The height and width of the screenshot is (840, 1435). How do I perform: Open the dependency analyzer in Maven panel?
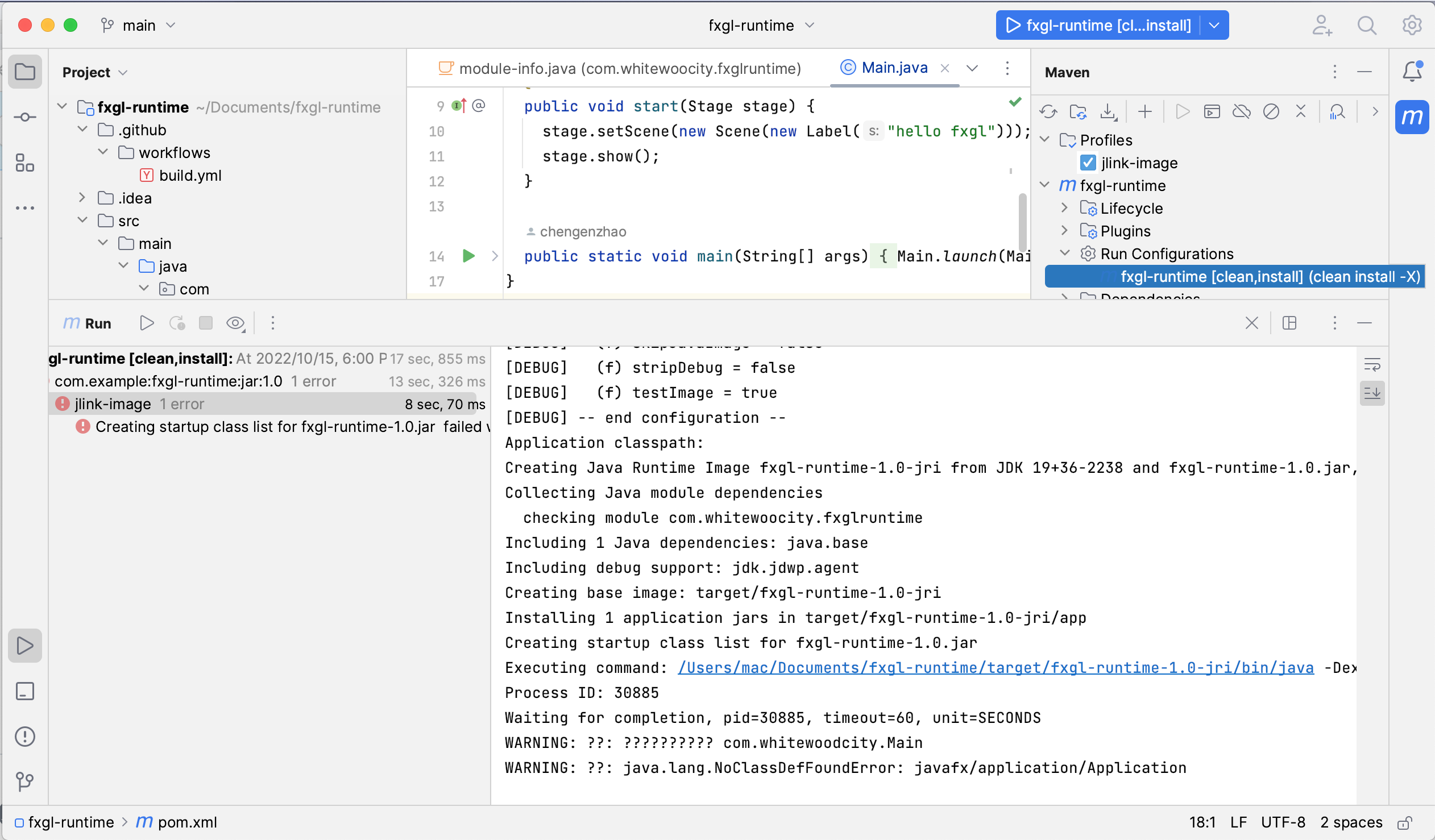(x=1338, y=111)
